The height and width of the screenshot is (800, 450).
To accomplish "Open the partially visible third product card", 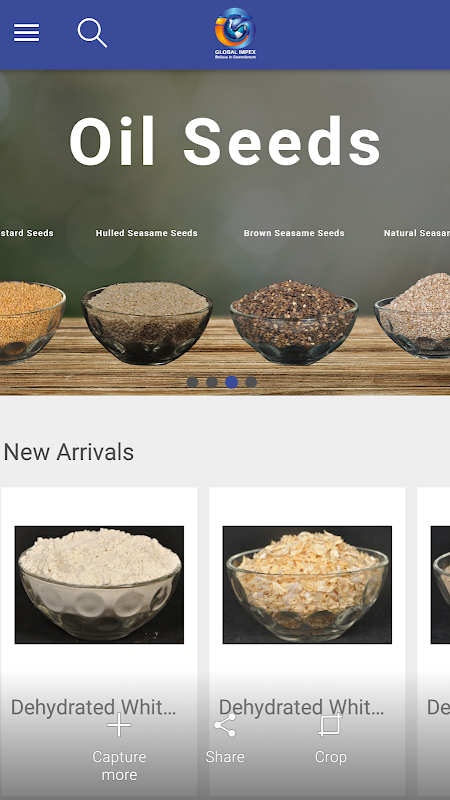I will click(434, 640).
